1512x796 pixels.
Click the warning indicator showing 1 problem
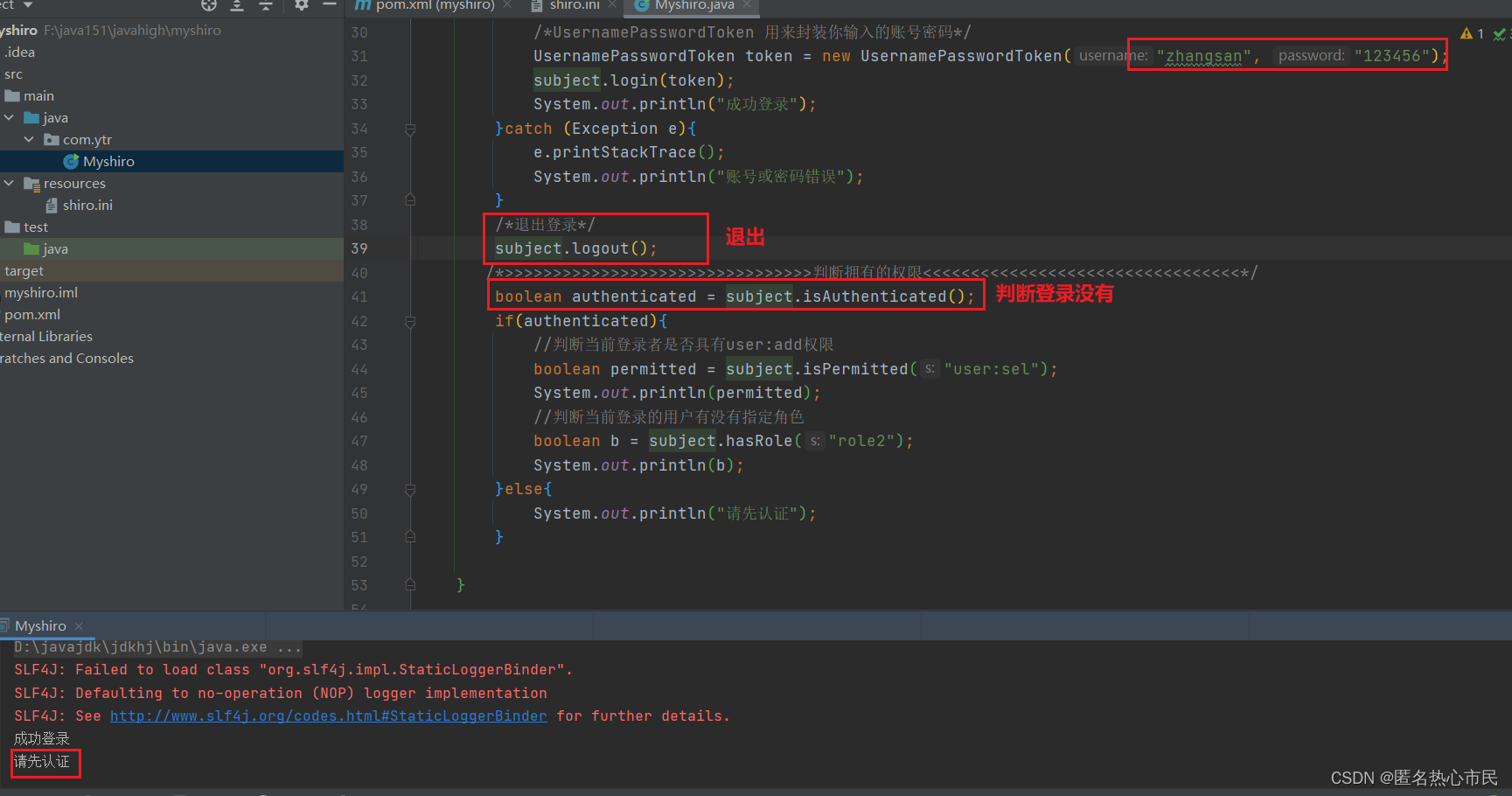pyautogui.click(x=1472, y=33)
